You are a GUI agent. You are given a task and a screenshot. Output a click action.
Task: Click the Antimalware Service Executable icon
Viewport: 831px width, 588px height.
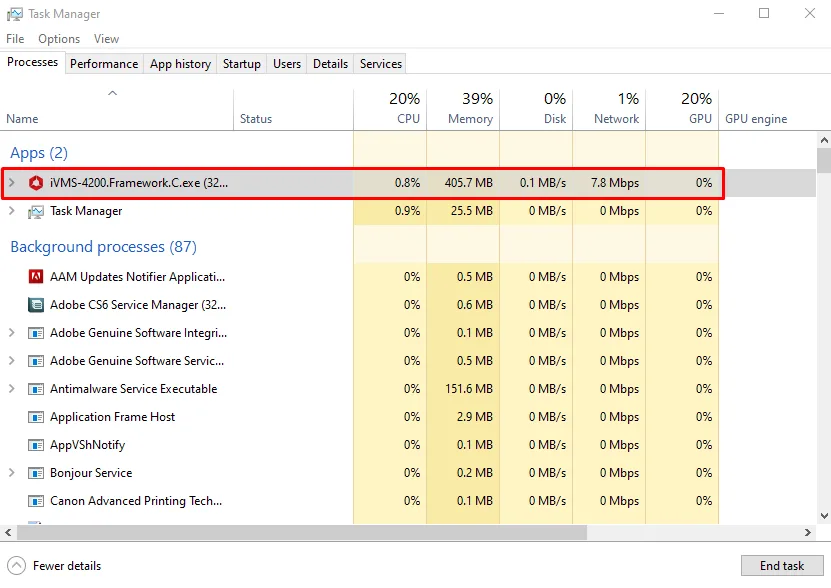point(36,389)
